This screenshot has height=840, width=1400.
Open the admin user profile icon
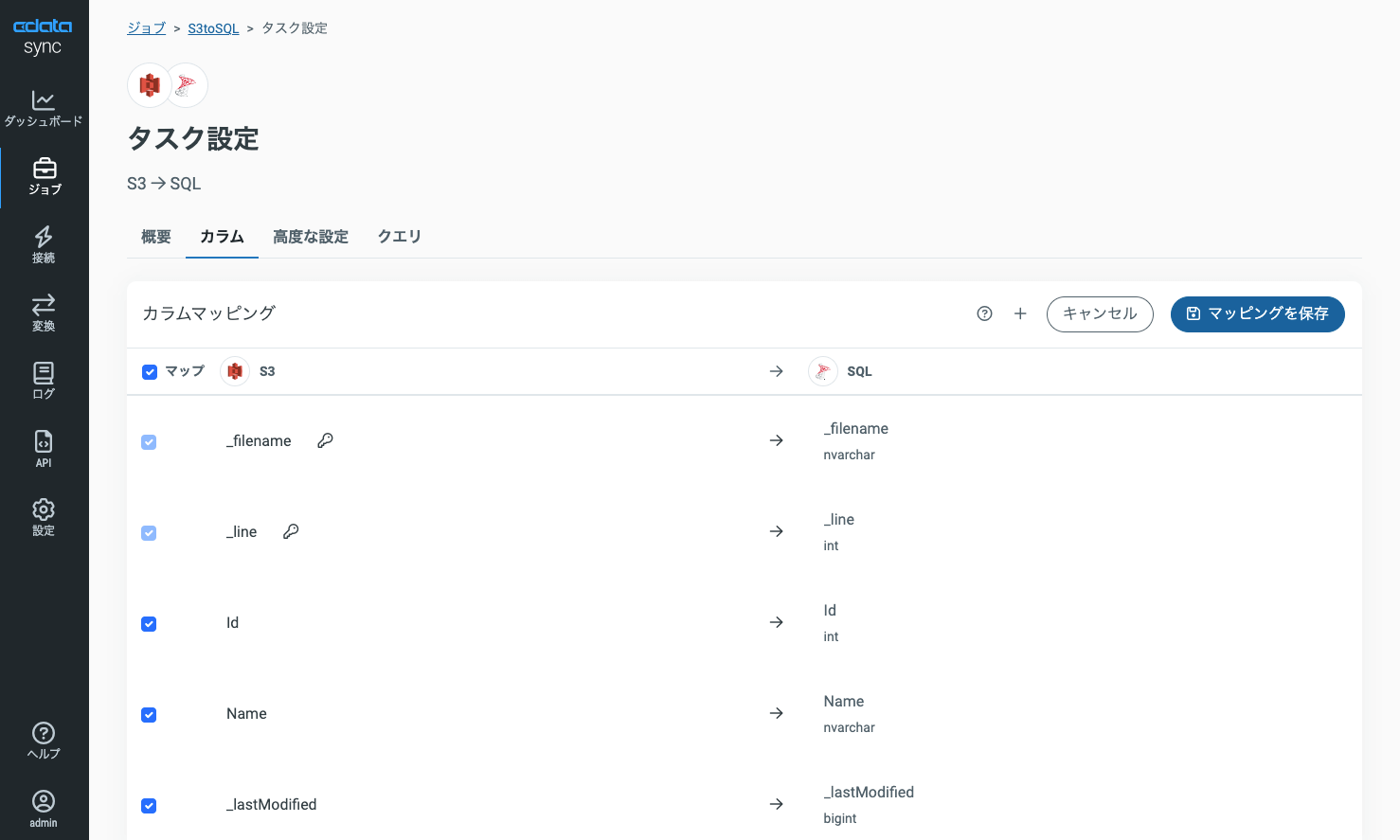click(x=44, y=810)
